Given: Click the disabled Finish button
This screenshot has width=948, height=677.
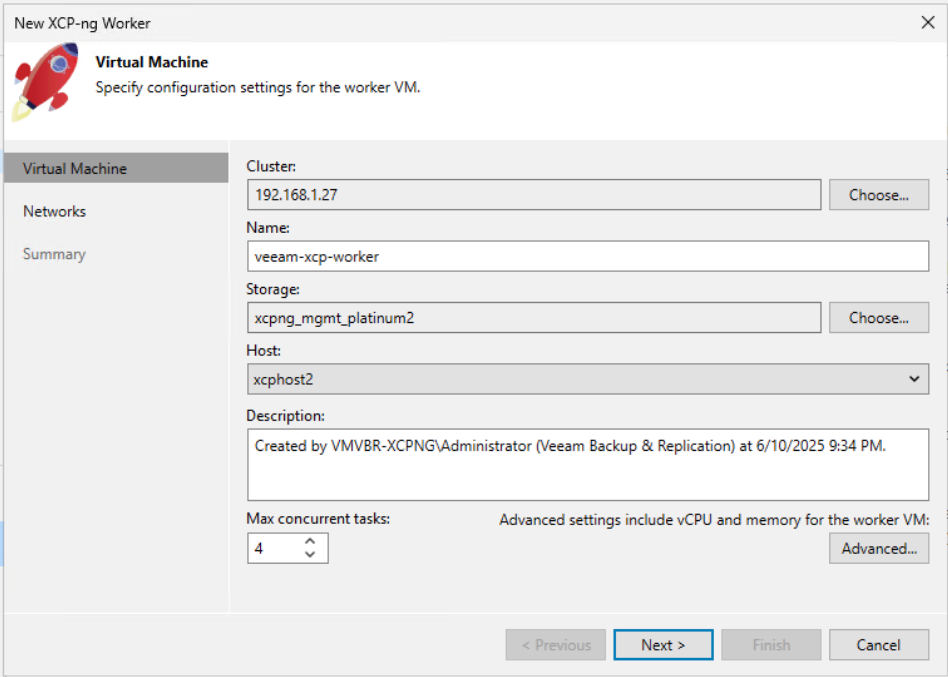Looking at the screenshot, I should pos(771,645).
